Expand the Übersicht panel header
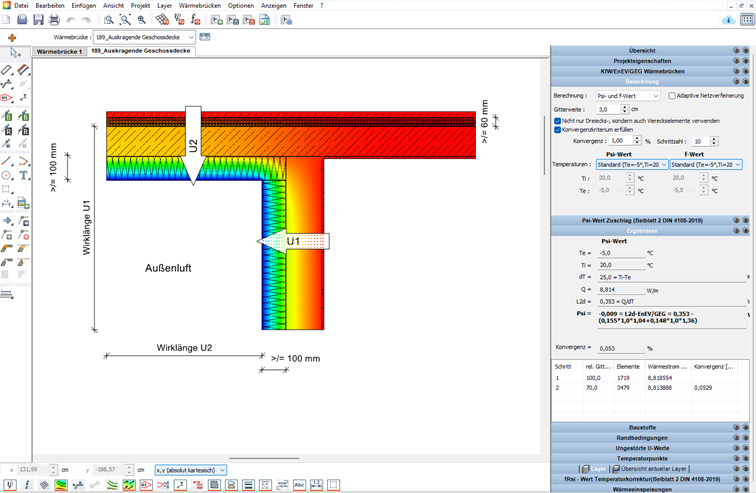The height and width of the screenshot is (493, 756). click(650, 50)
